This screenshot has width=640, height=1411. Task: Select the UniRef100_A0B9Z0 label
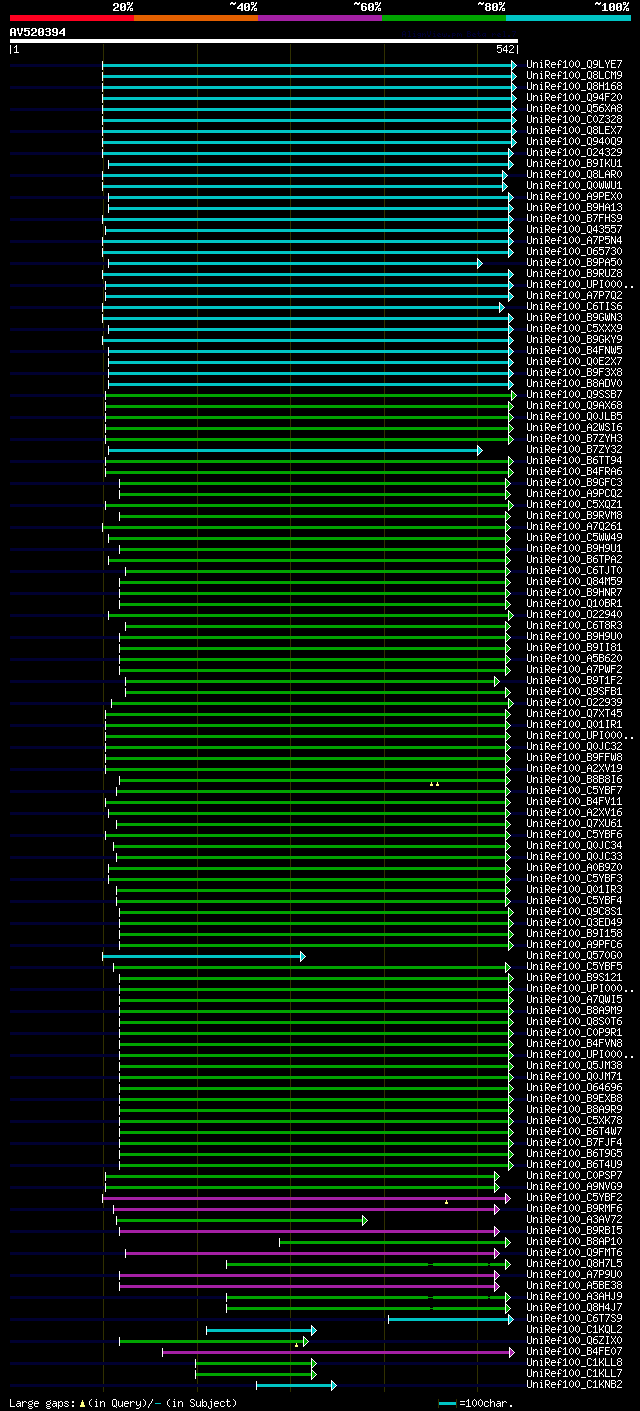[574, 867]
